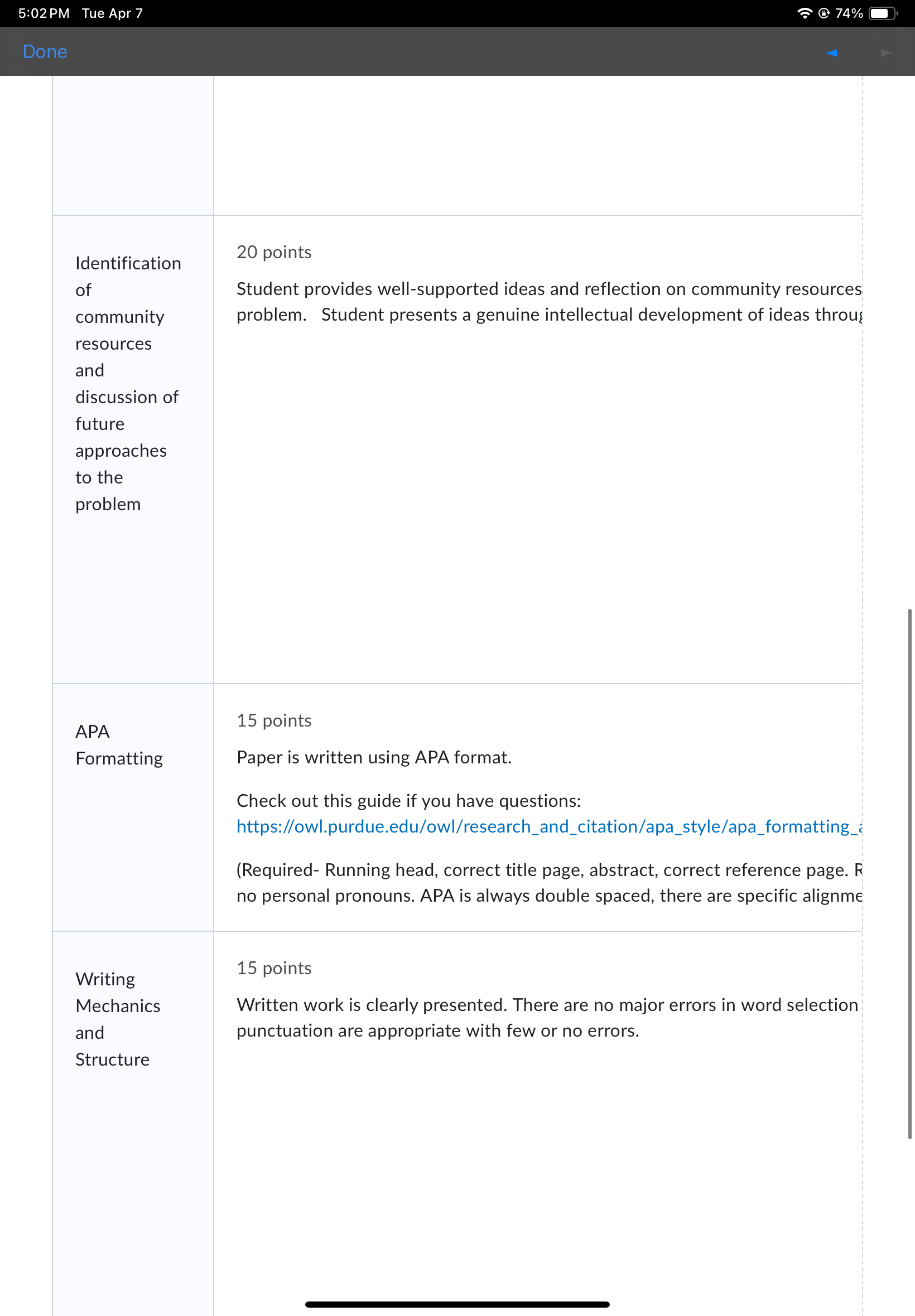Select the APA Formatting criterion cell
Image resolution: width=915 pixels, height=1316 pixels.
(x=133, y=807)
